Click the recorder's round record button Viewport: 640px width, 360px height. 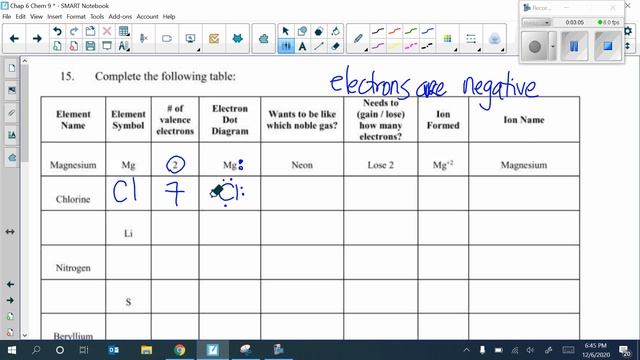pyautogui.click(x=535, y=46)
